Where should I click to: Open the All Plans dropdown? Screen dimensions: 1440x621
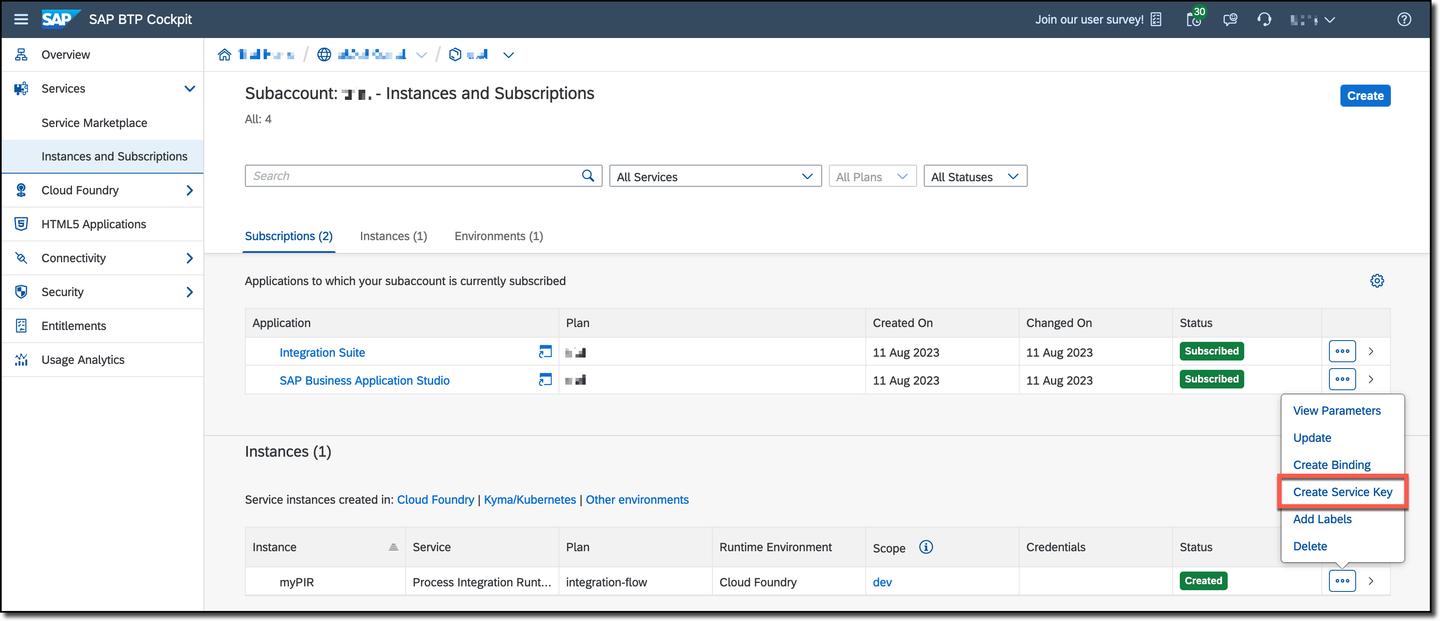872,176
